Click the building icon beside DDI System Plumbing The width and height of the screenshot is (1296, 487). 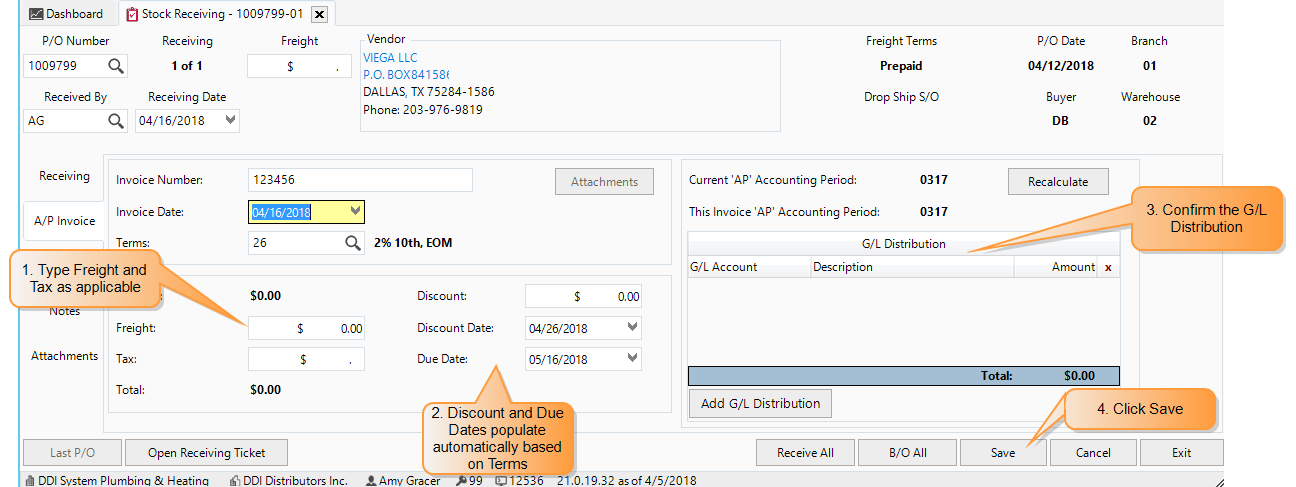click(29, 481)
